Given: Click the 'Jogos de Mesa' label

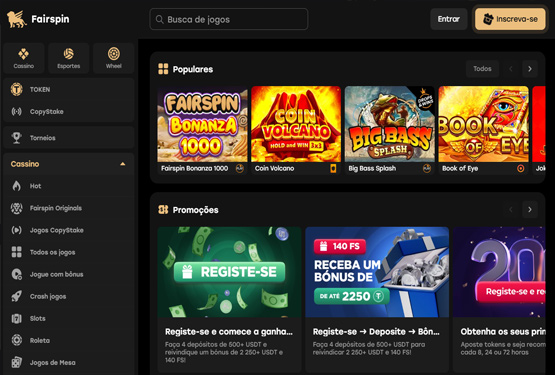Looking at the screenshot, I should [52, 363].
